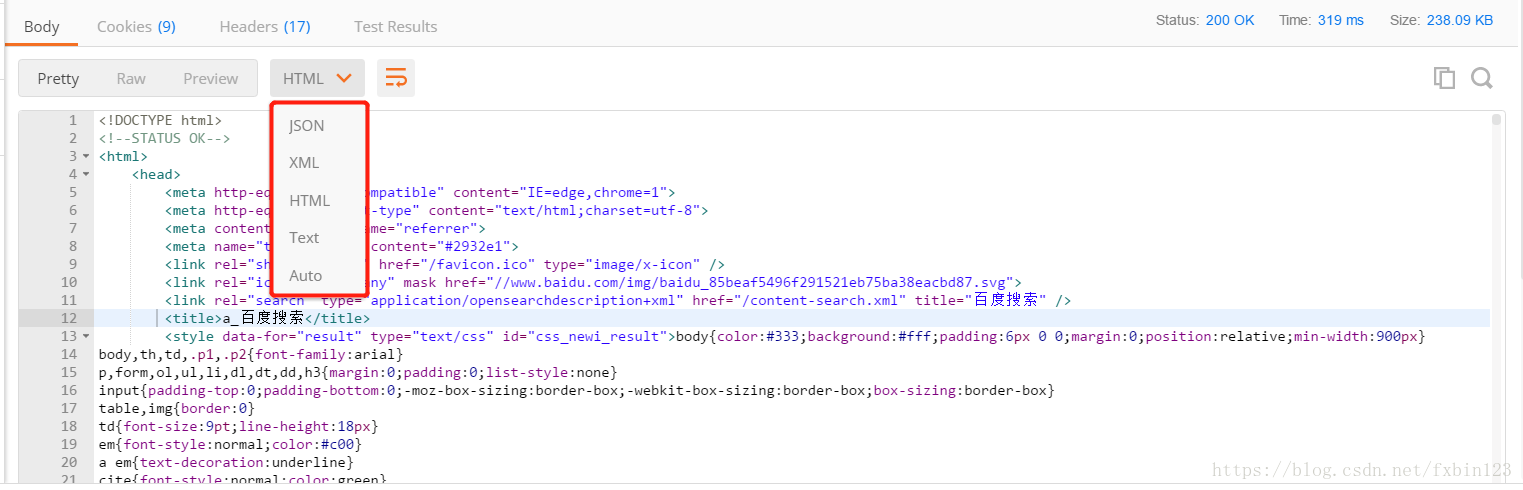Choose XML from the format list
The width and height of the screenshot is (1523, 490).
pyautogui.click(x=304, y=163)
